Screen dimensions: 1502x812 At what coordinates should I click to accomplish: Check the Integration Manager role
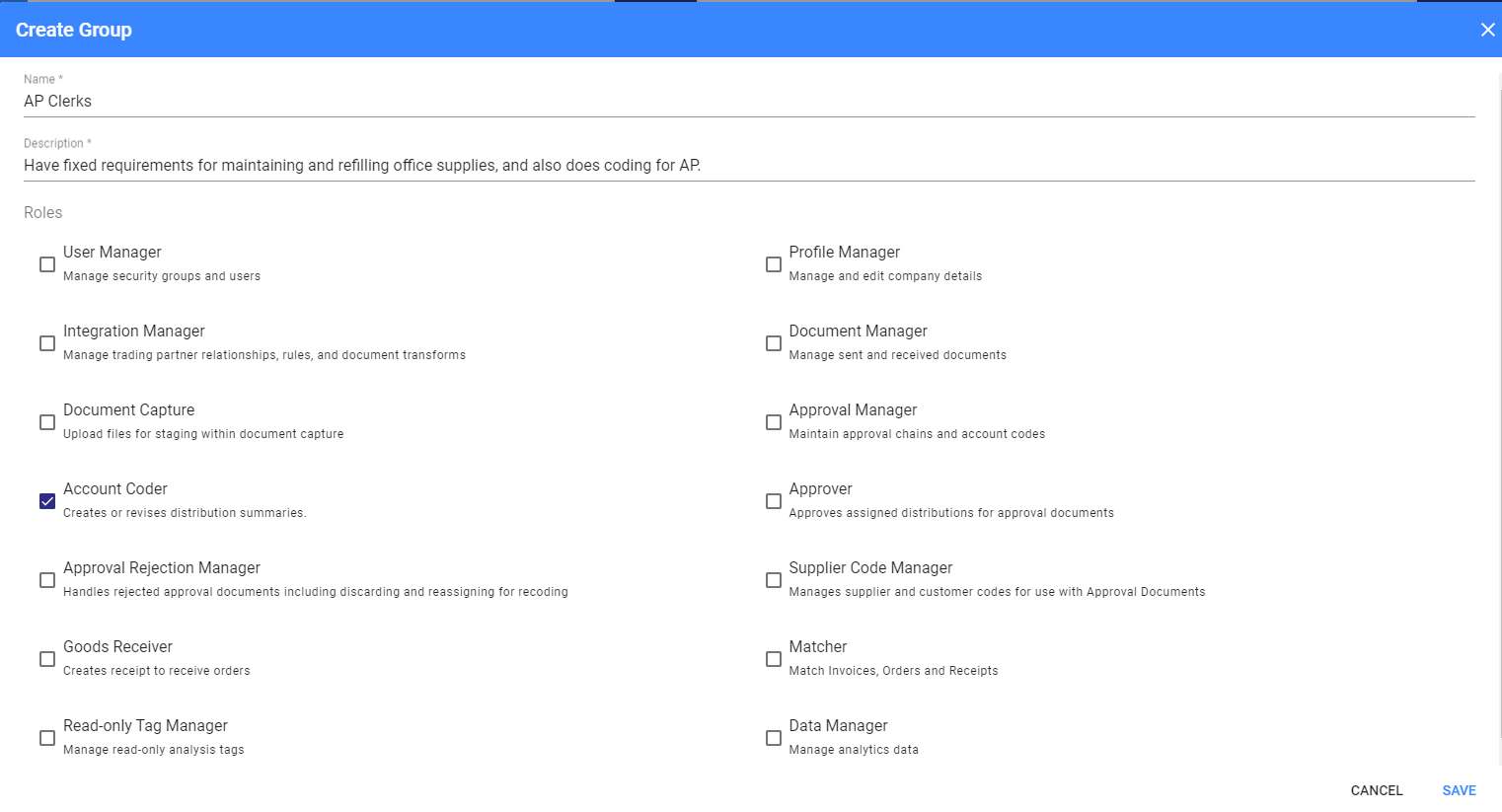47,343
